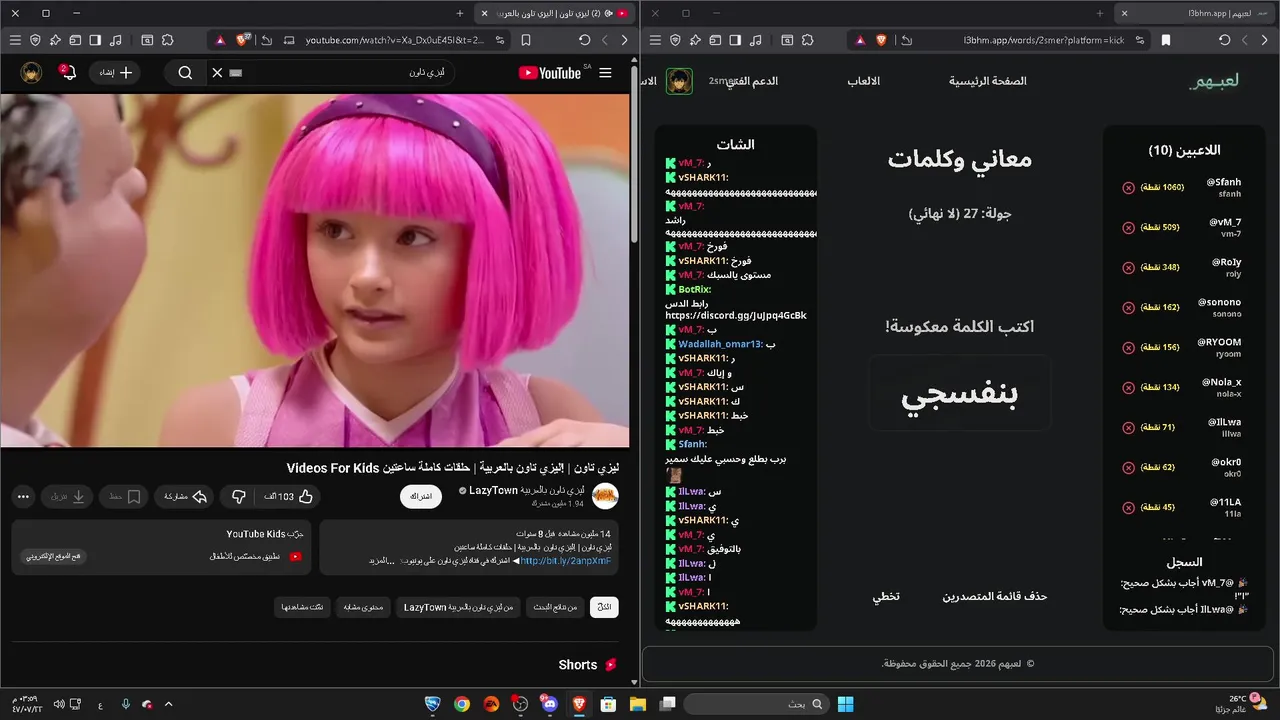Like the LazyTown video

289,496
